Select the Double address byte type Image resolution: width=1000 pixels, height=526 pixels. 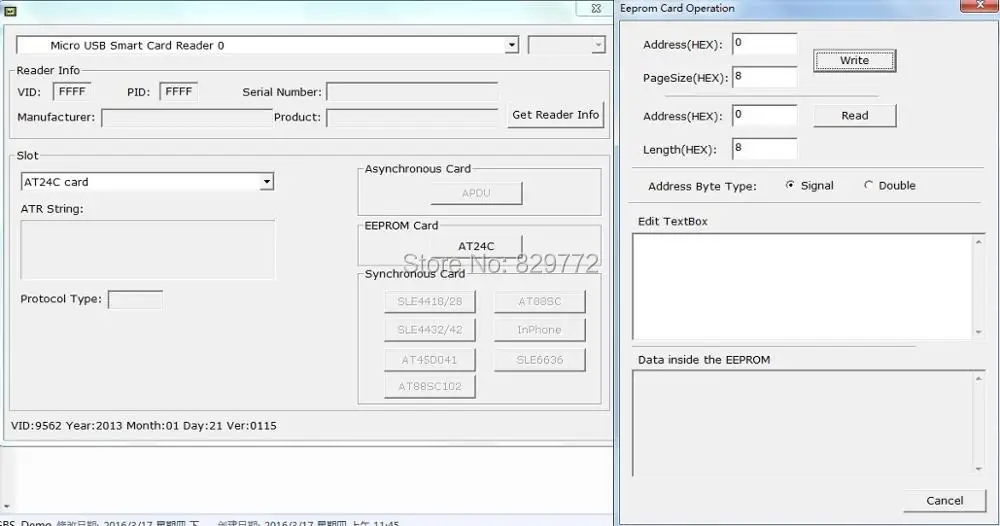tap(868, 185)
